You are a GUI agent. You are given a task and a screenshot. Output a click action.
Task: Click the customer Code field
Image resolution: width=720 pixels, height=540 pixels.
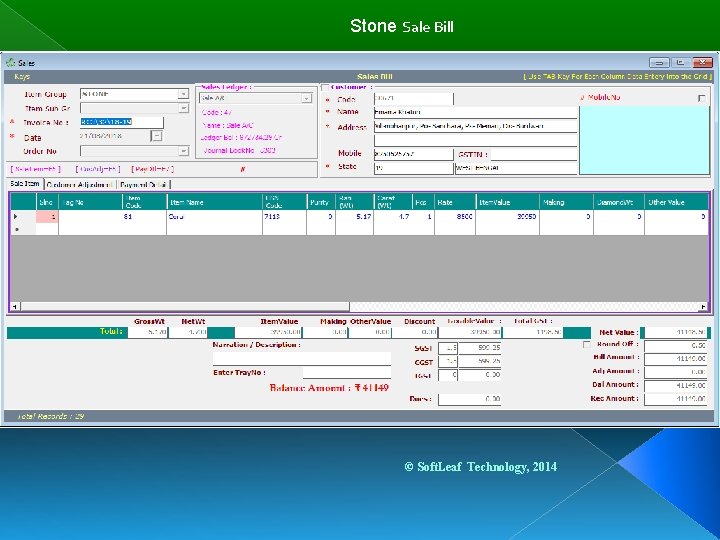pyautogui.click(x=413, y=98)
